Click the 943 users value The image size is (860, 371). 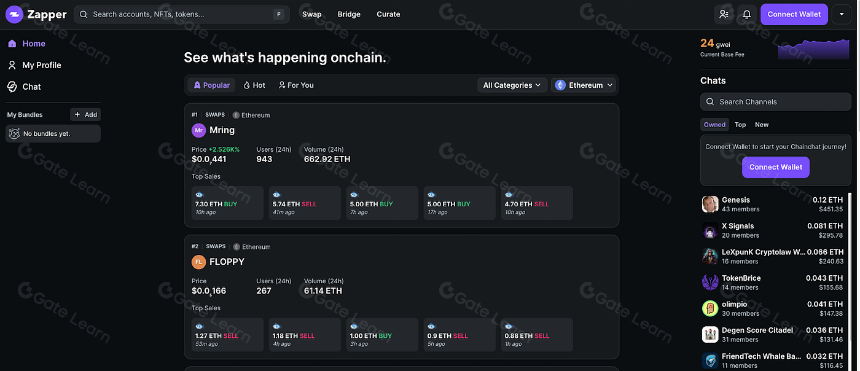(x=264, y=159)
